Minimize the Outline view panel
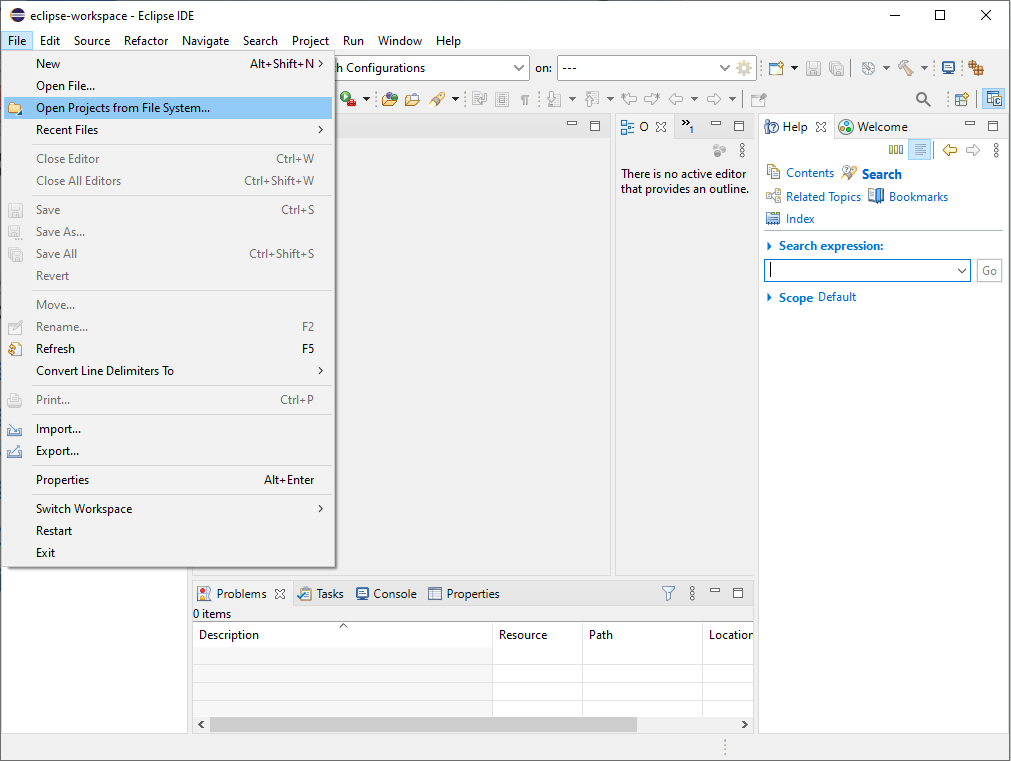 pos(716,123)
